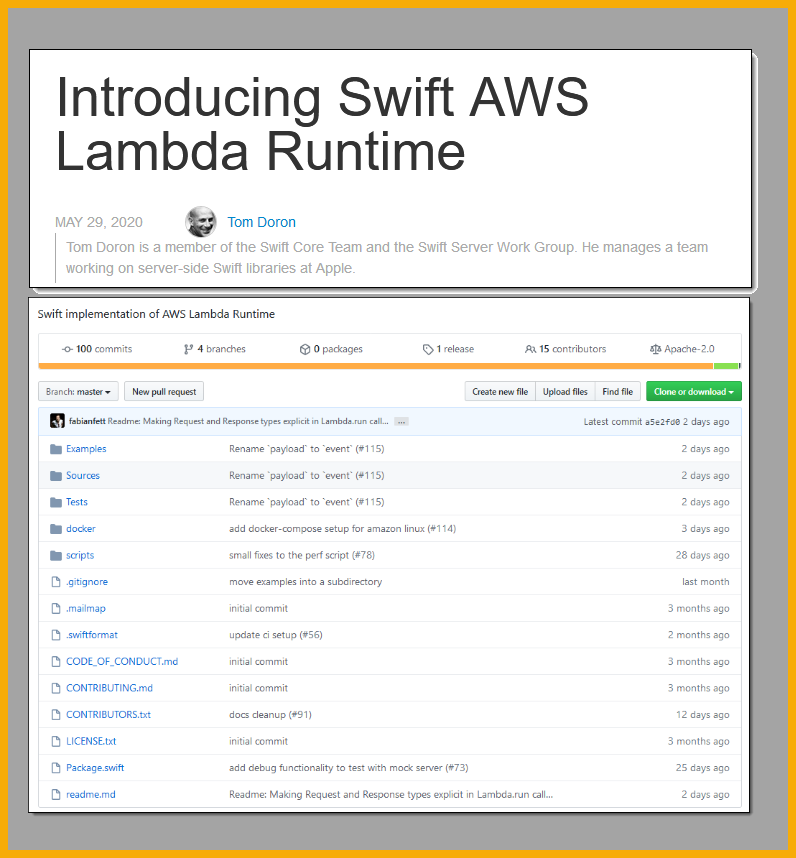Open Package.swift file link

click(95, 768)
